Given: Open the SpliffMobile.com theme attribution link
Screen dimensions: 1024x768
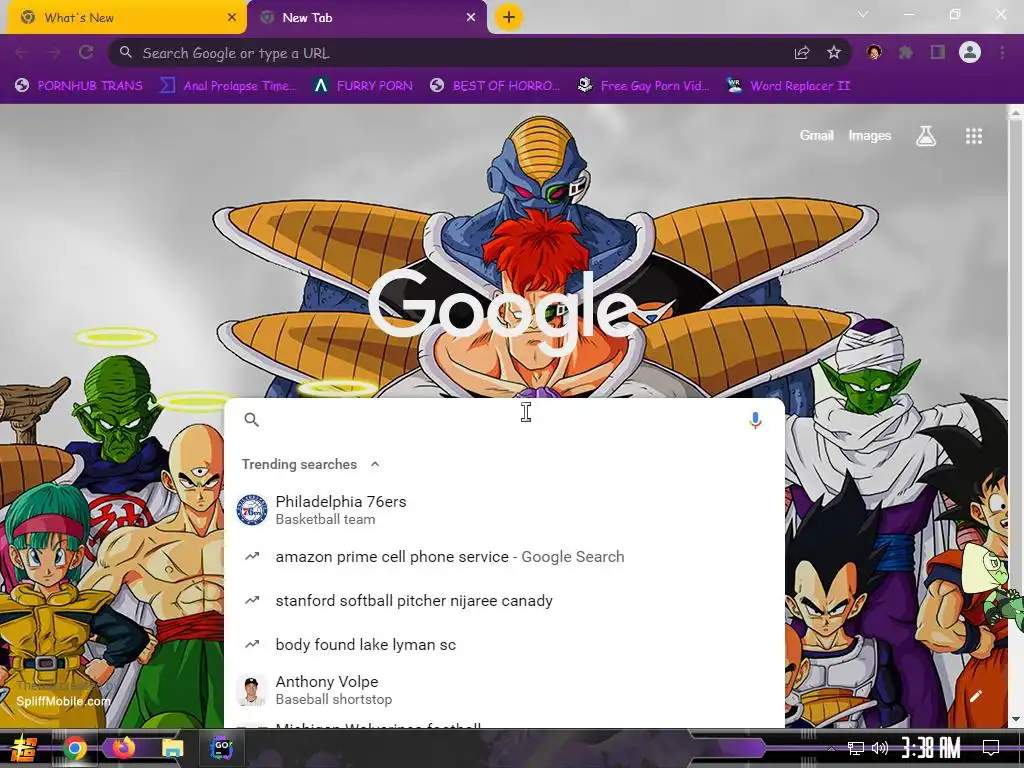Looking at the screenshot, I should [63, 701].
